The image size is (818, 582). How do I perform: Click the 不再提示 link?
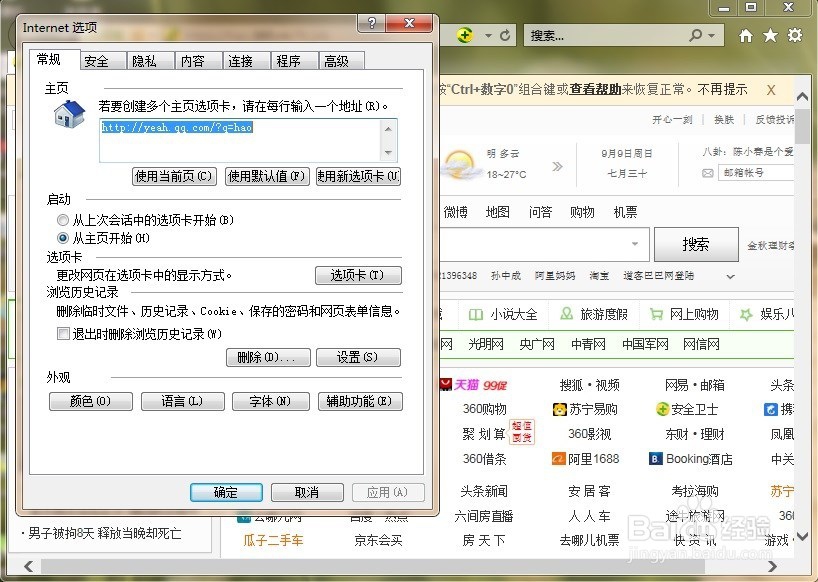[722, 90]
